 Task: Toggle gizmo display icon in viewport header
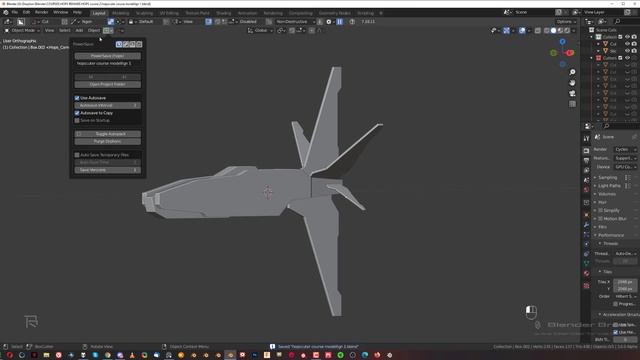(x=507, y=31)
